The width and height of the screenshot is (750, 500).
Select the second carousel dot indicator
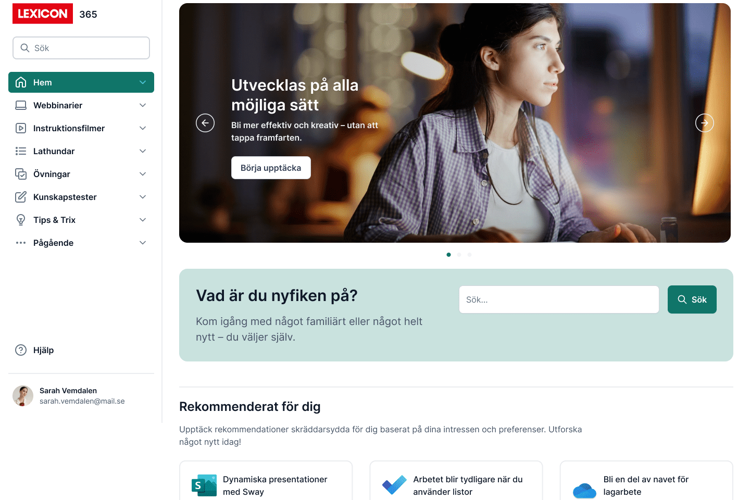tap(459, 255)
